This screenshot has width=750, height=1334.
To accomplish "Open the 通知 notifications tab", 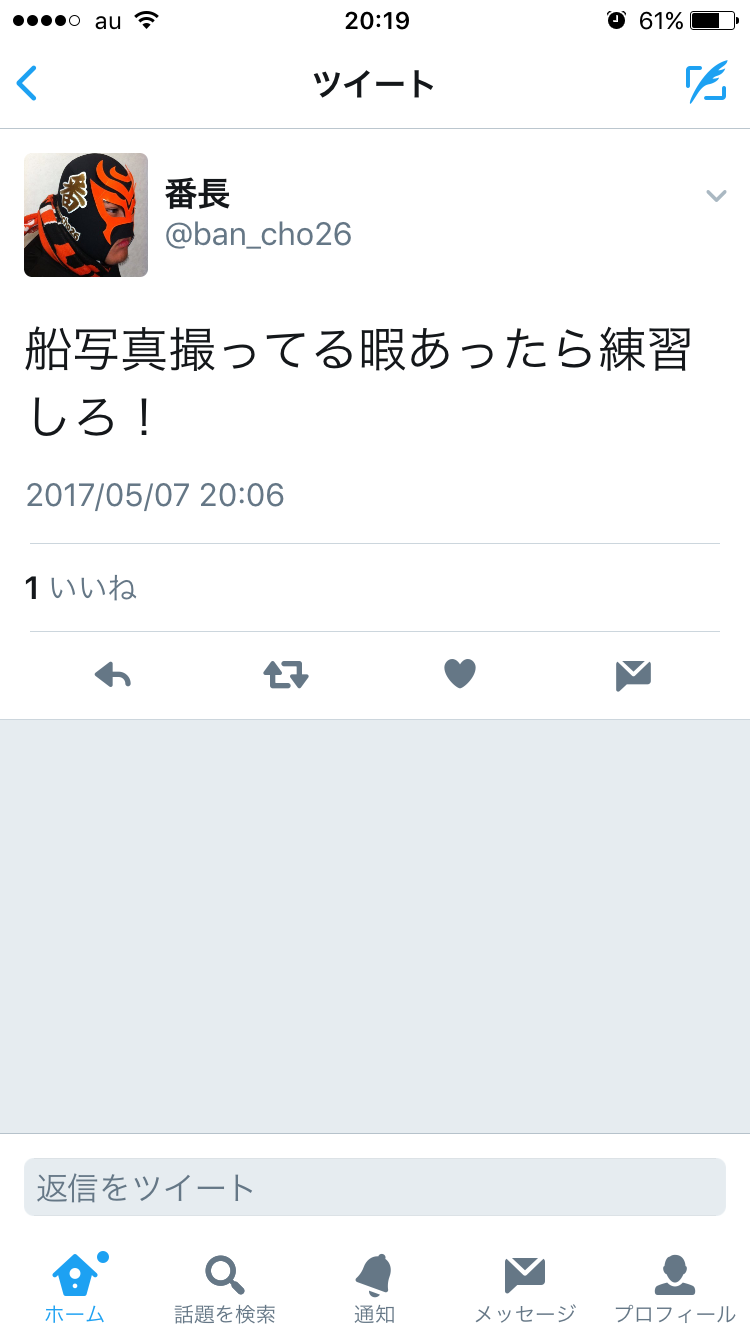I will (x=375, y=1288).
